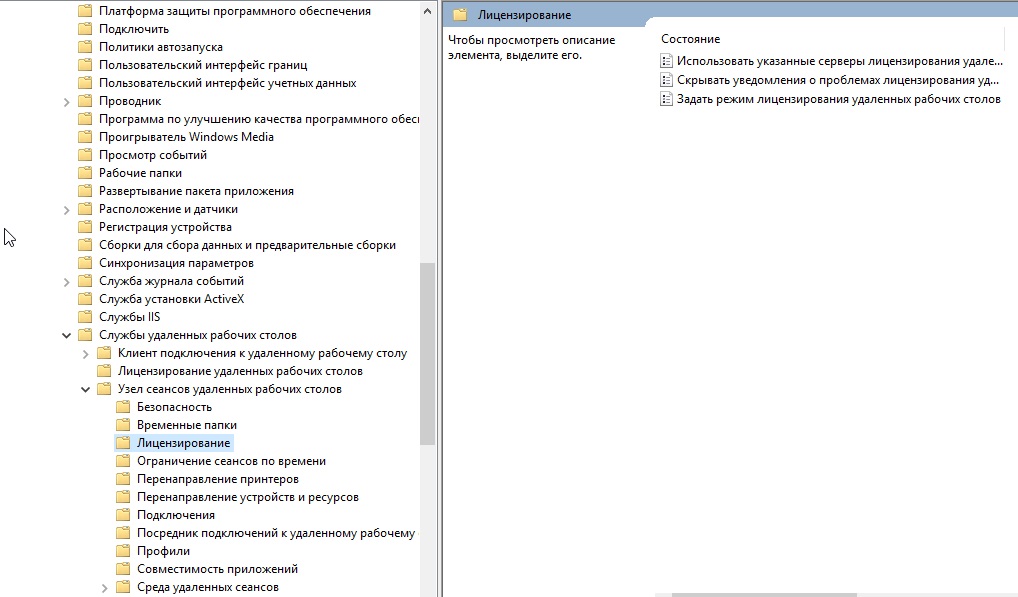Viewport: 1018px width, 597px height.
Task: Click the policy icon for «Использовать указанные серверы лицензирования»
Action: click(x=666, y=61)
